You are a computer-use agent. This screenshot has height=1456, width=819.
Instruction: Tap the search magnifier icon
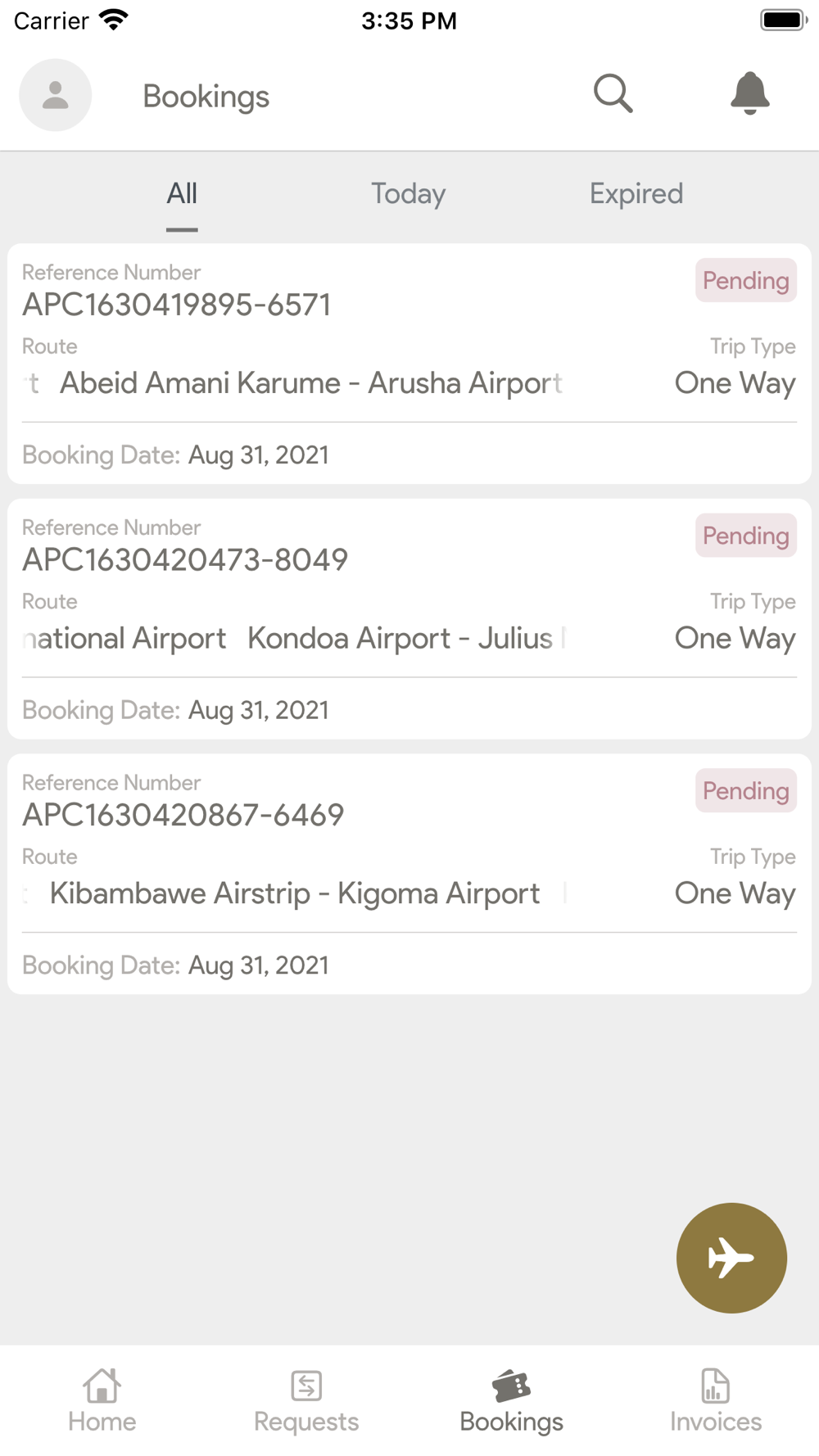[x=613, y=93]
